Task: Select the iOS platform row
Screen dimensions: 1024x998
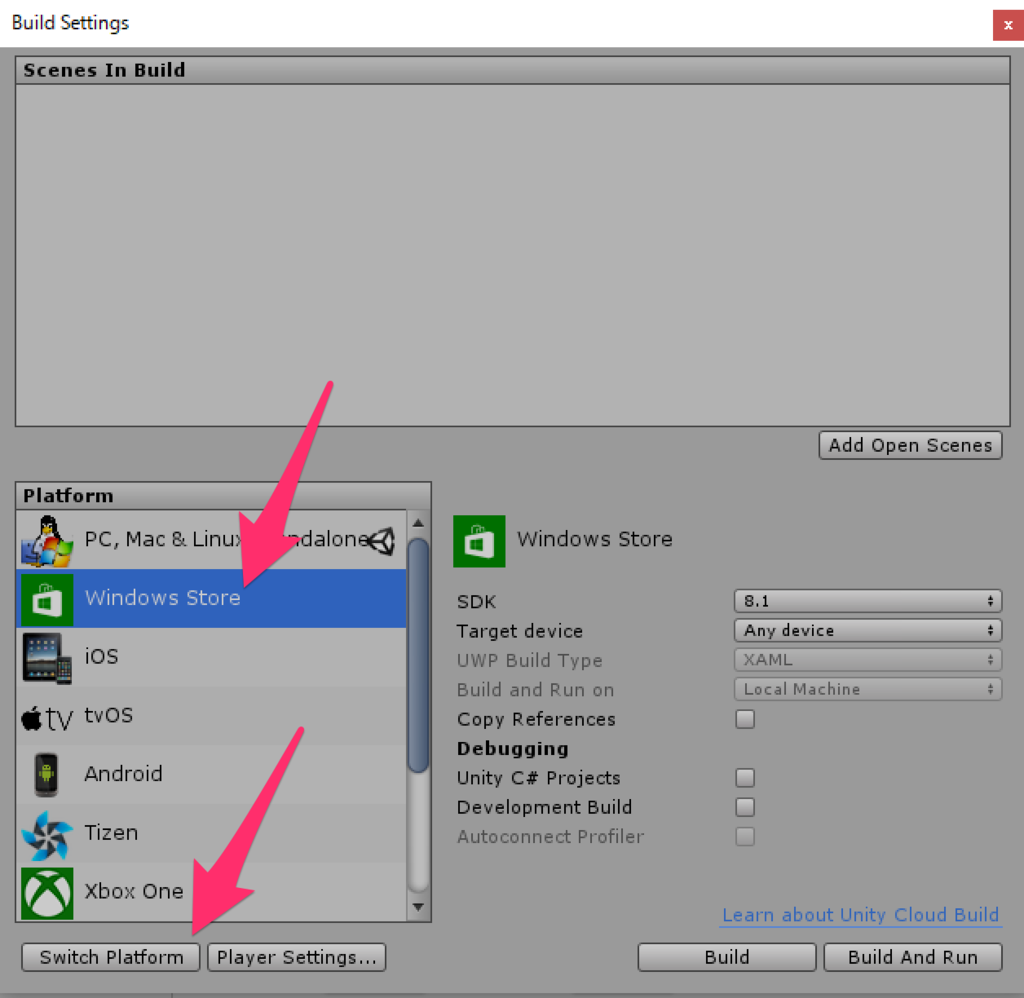Action: click(211, 657)
